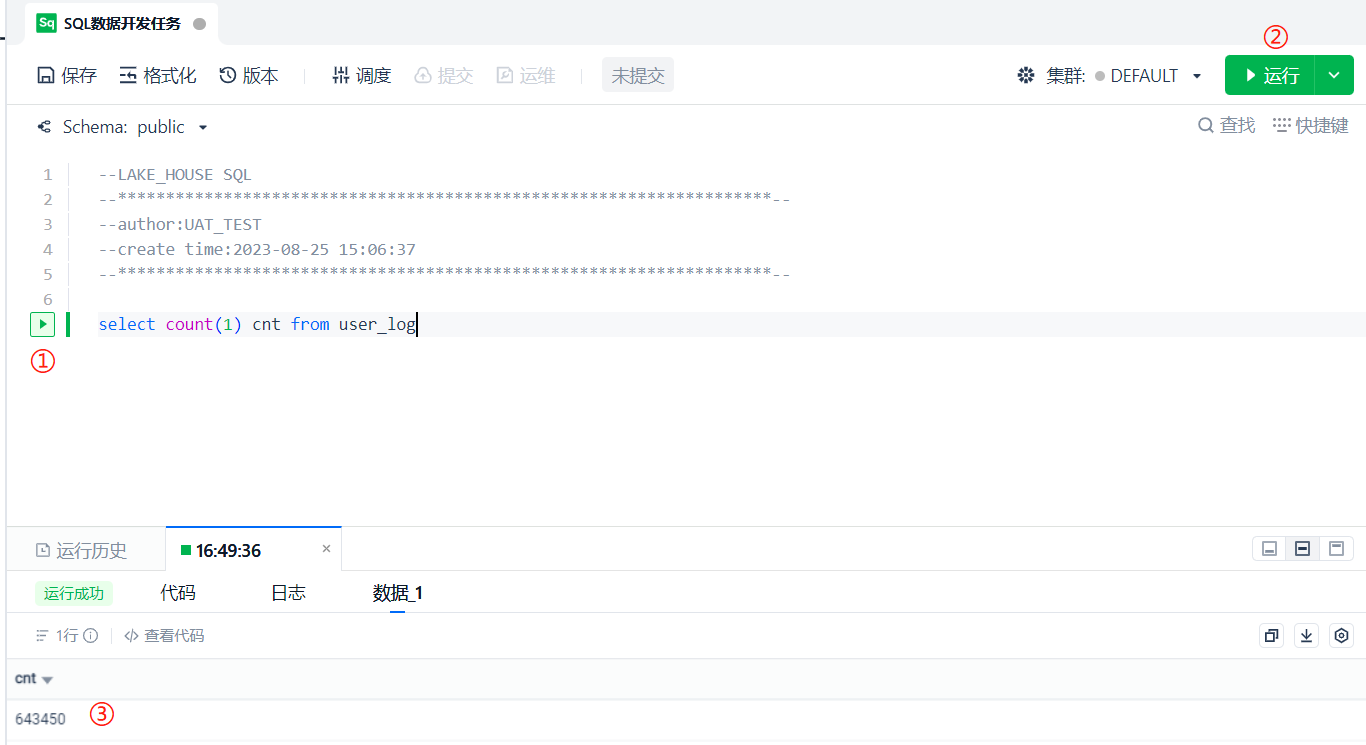The image size is (1366, 745).
Task: Click the green 运行 button
Action: (x=1270, y=76)
